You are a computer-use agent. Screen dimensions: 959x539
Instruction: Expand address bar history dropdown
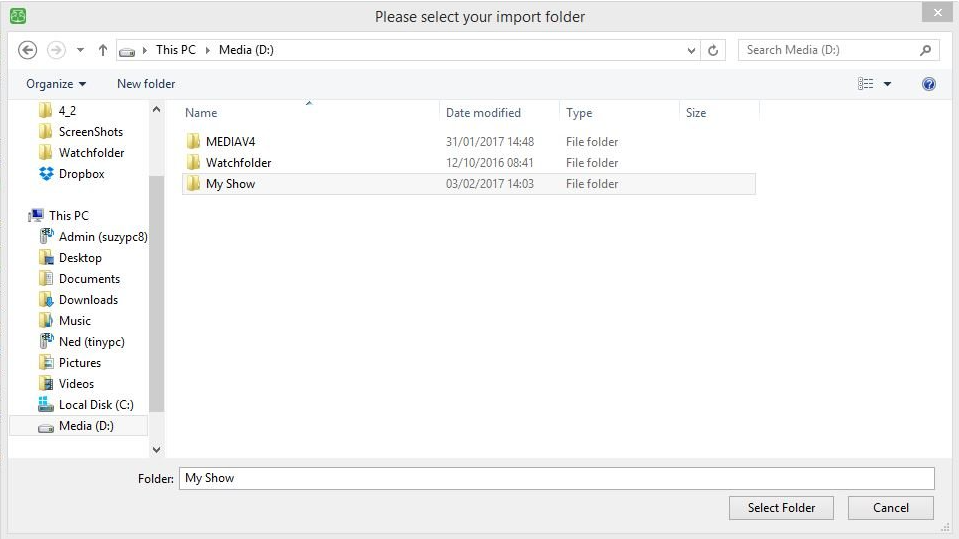click(x=692, y=50)
